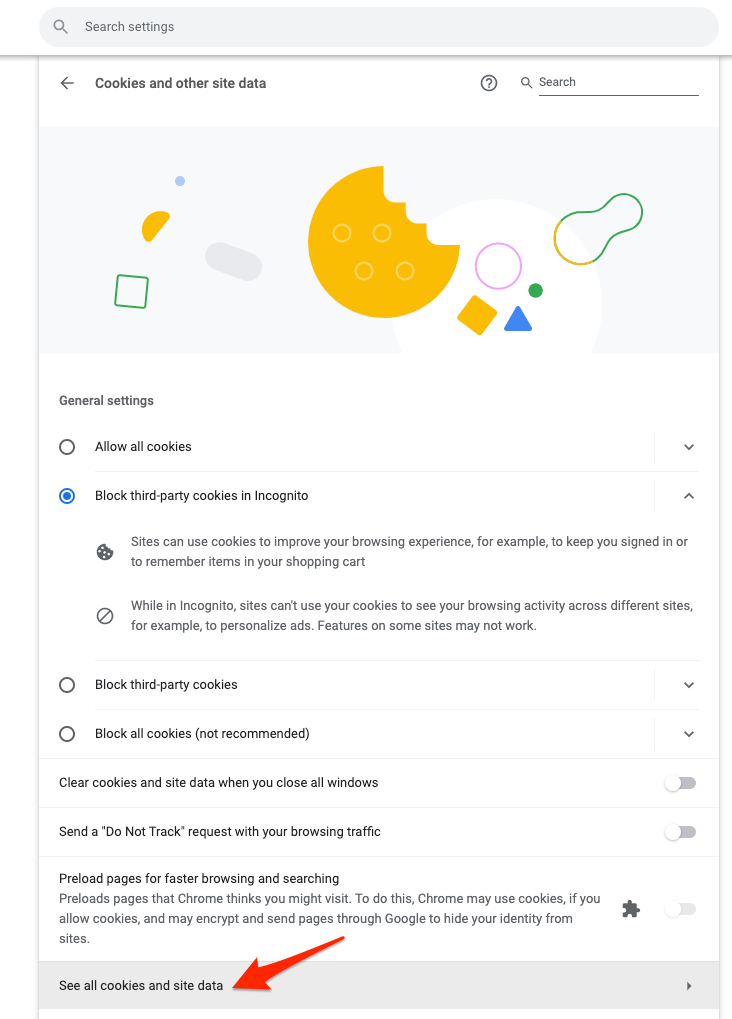This screenshot has height=1019, width=732.
Task: Click the small search icon next to Search field
Action: 527,83
